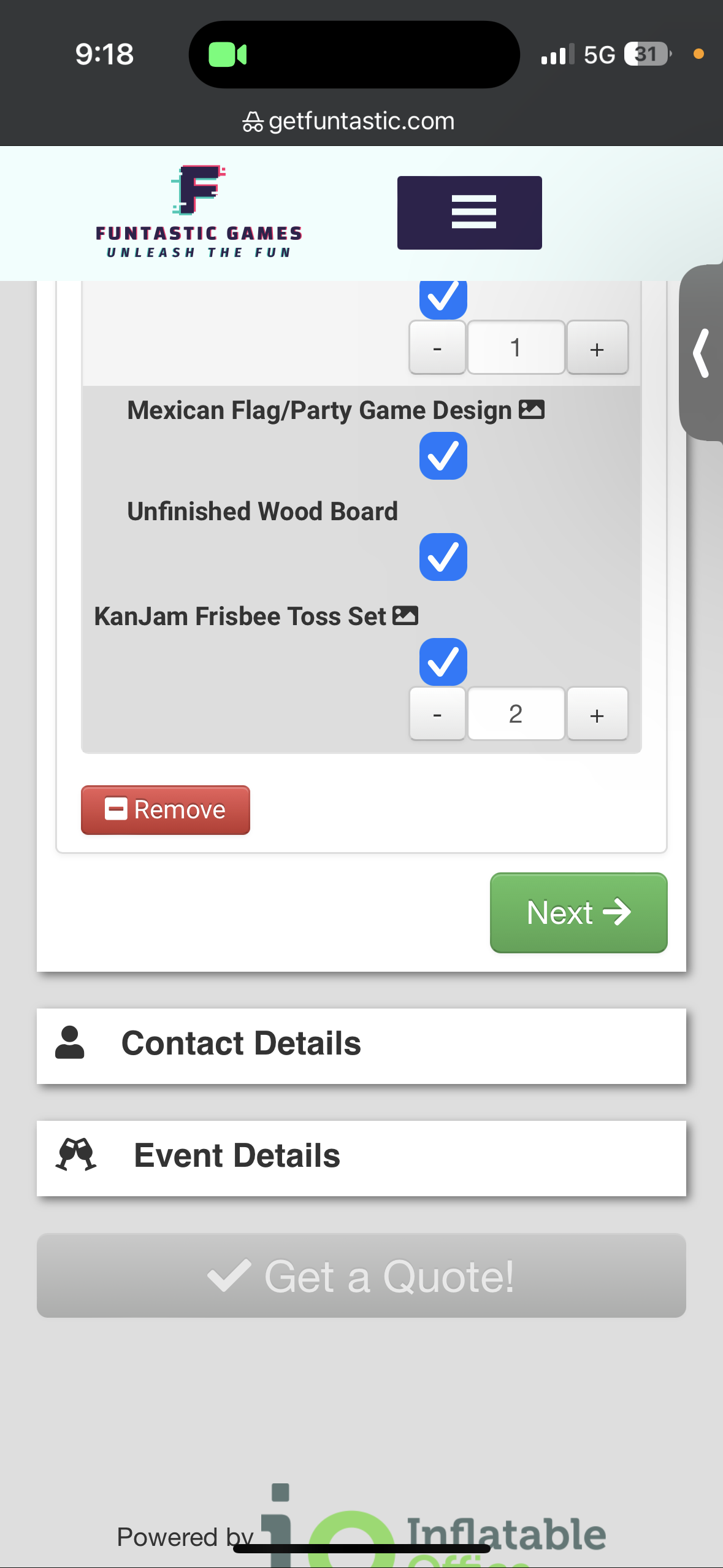The image size is (723, 1568).
Task: Submit with Get a Quote button
Action: coord(361,1276)
